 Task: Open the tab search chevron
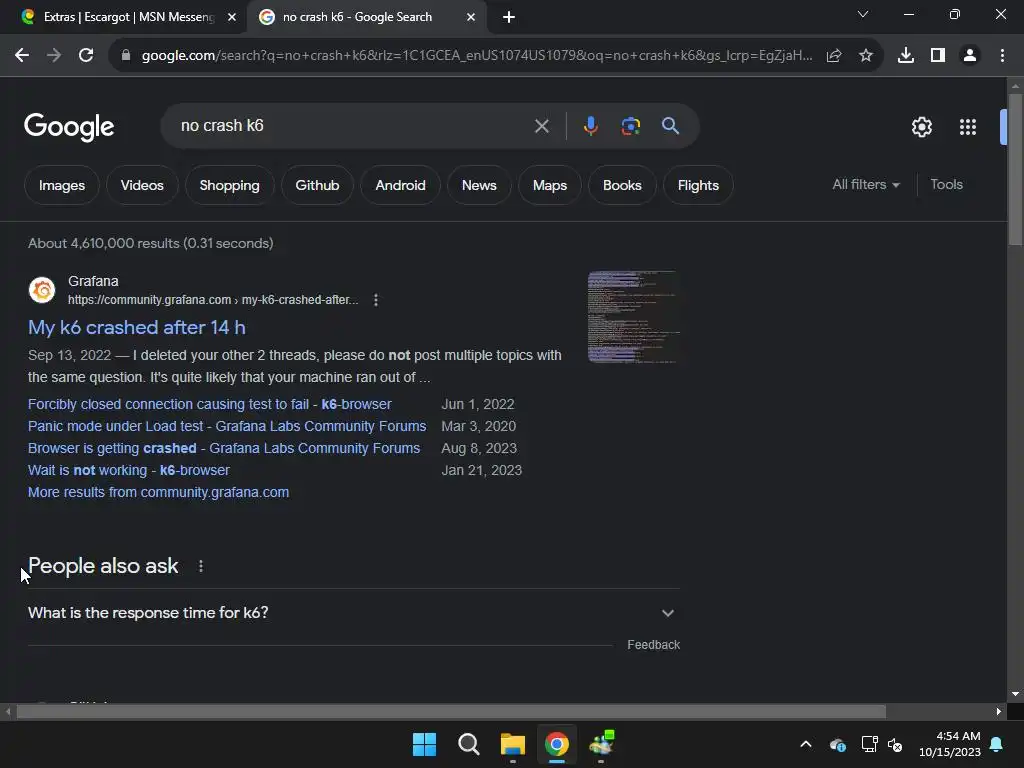click(863, 14)
